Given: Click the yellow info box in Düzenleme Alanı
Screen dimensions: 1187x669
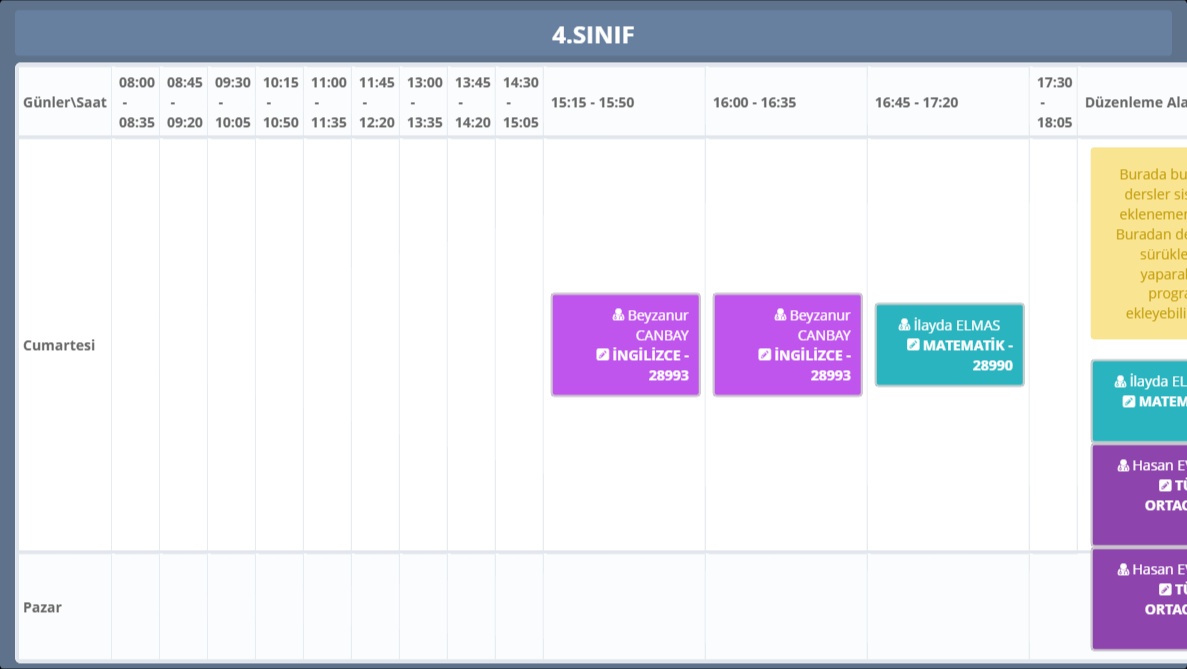Looking at the screenshot, I should (x=1140, y=243).
